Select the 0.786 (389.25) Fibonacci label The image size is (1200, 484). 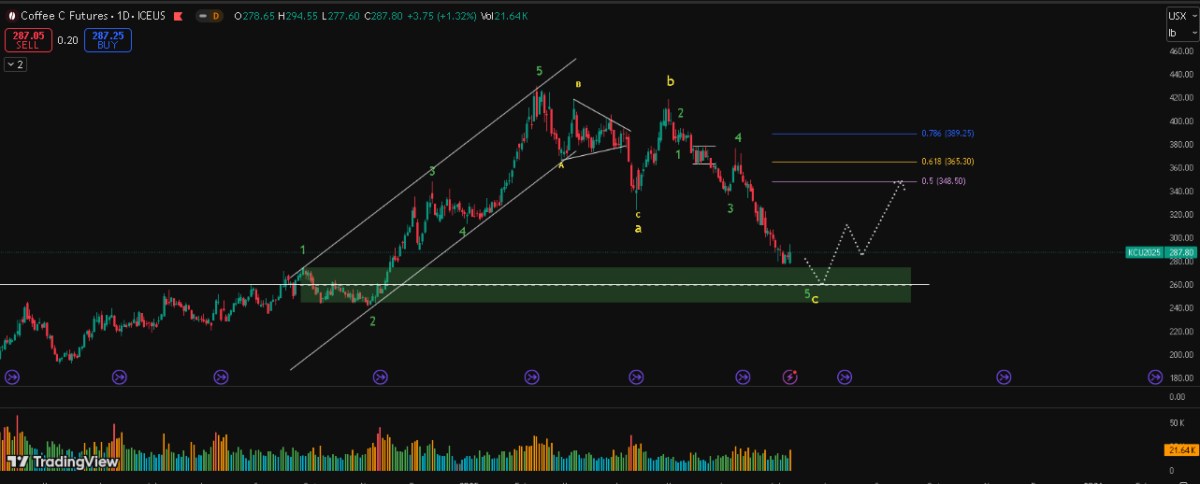click(x=947, y=133)
